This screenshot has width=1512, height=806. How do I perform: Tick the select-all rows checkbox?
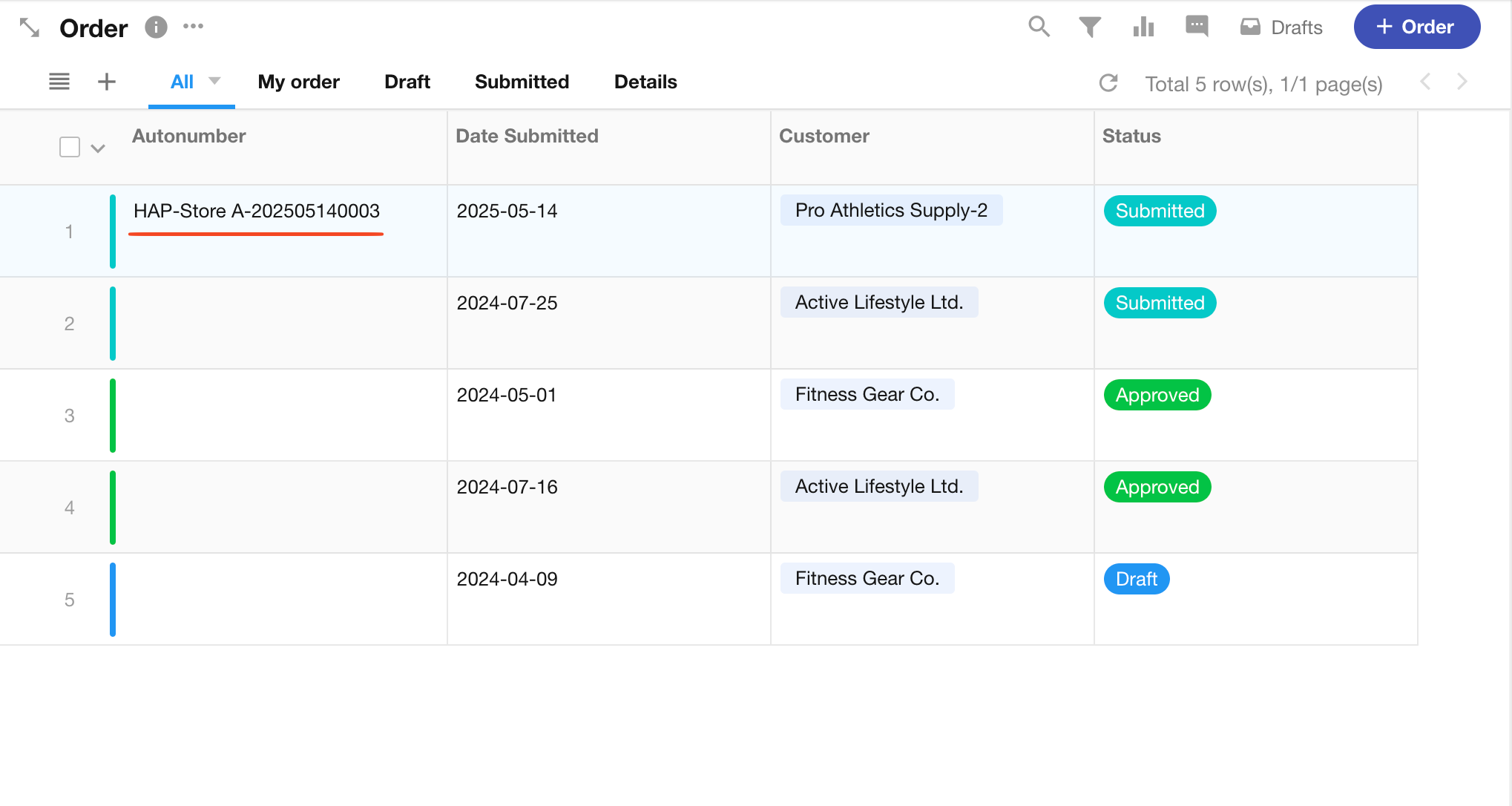[70, 147]
